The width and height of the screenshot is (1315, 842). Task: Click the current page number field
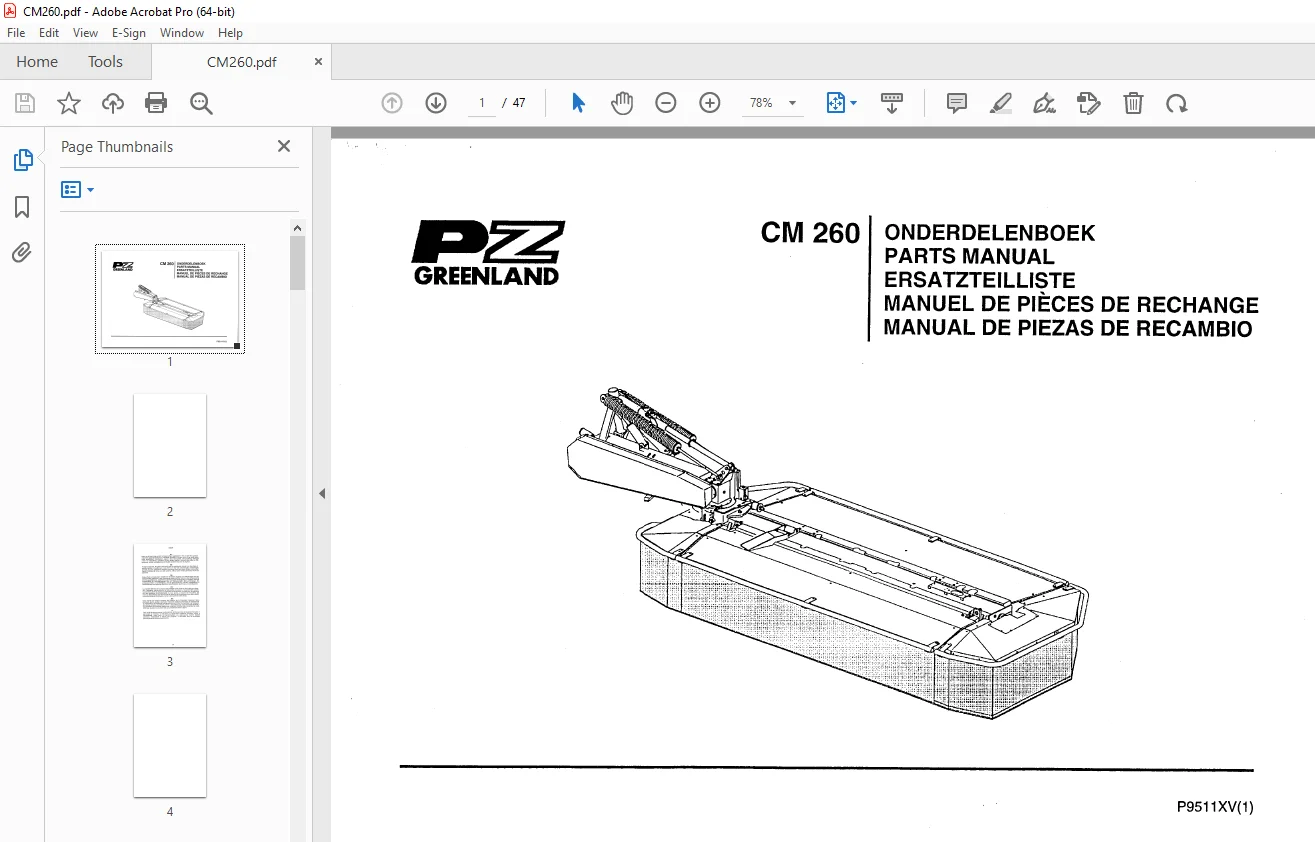click(x=482, y=103)
